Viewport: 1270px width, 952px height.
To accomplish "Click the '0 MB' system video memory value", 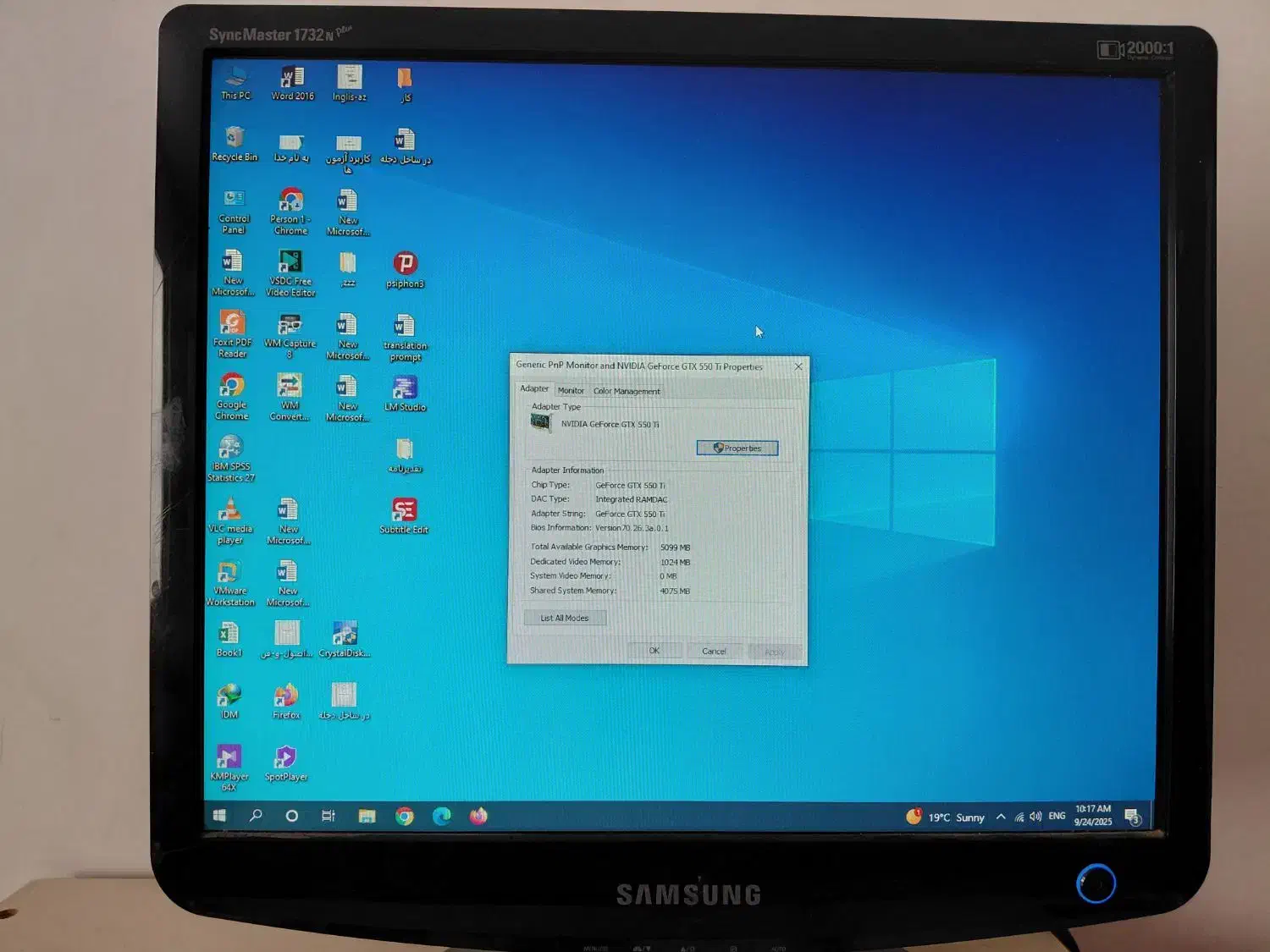I will (668, 576).
